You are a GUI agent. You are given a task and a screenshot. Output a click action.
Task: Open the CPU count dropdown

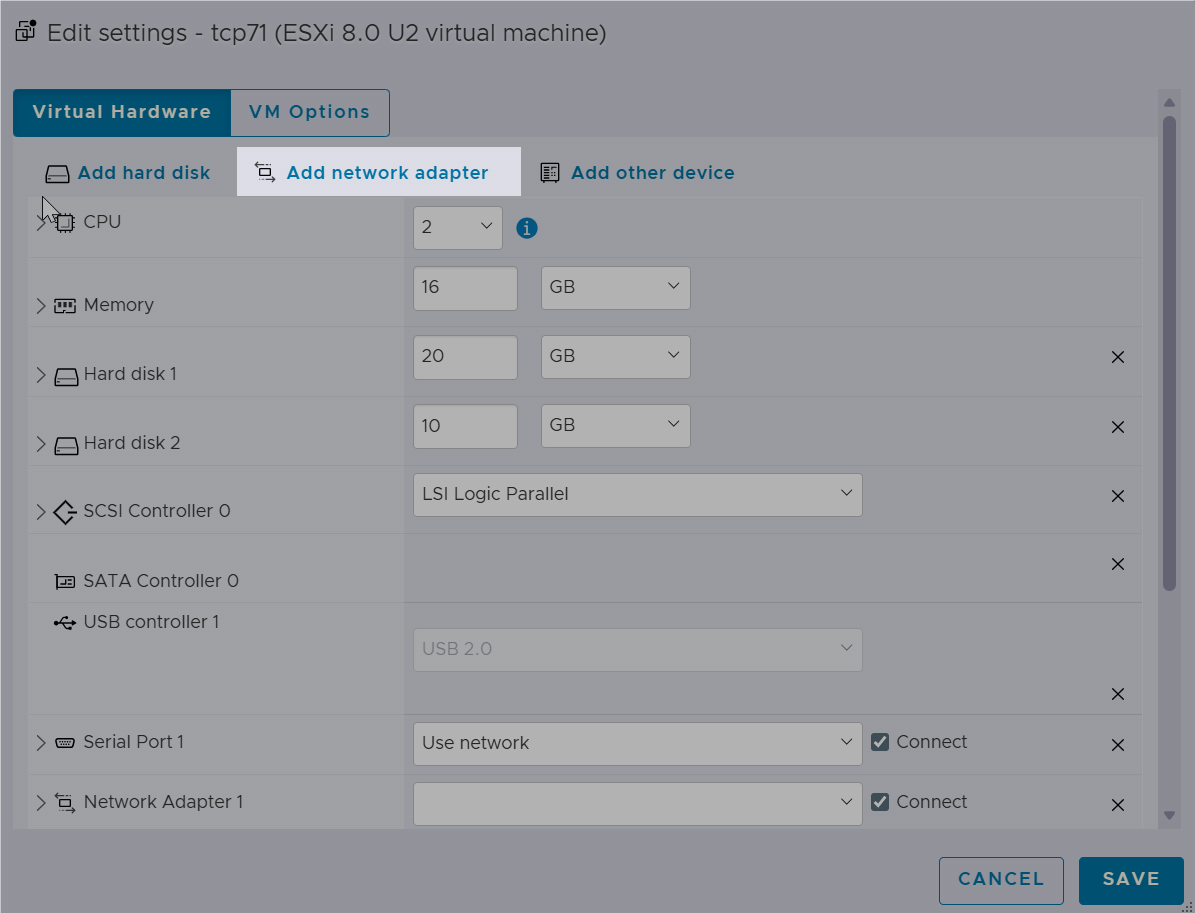click(x=457, y=227)
